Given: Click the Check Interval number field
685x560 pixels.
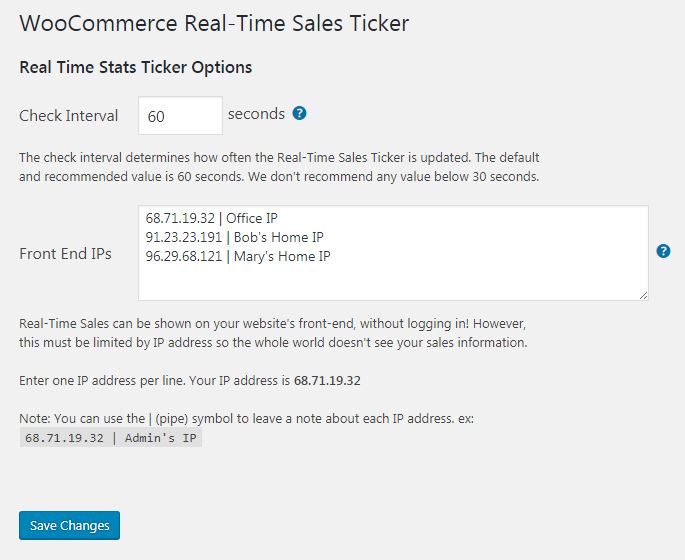Looking at the screenshot, I should 180,116.
